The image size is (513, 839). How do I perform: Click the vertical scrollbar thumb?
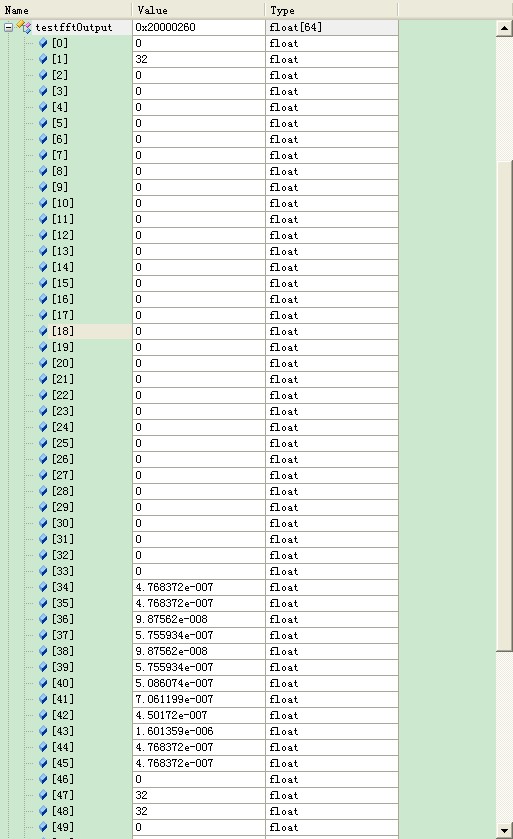504,406
